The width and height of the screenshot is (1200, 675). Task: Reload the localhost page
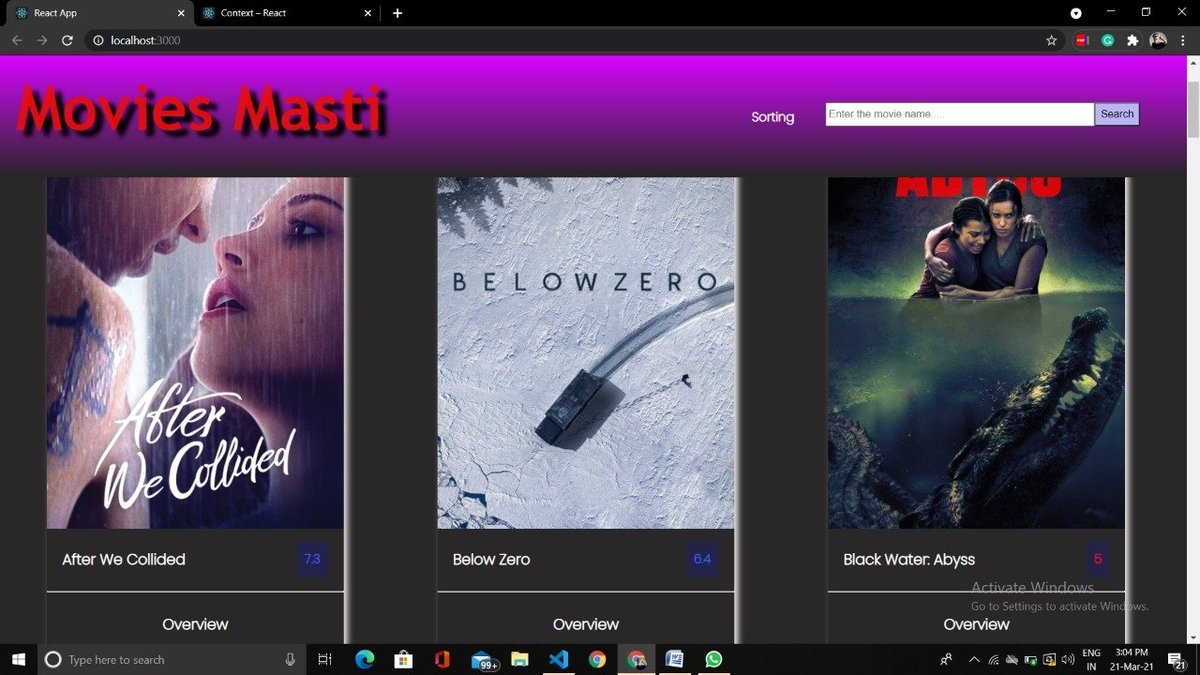[67, 40]
